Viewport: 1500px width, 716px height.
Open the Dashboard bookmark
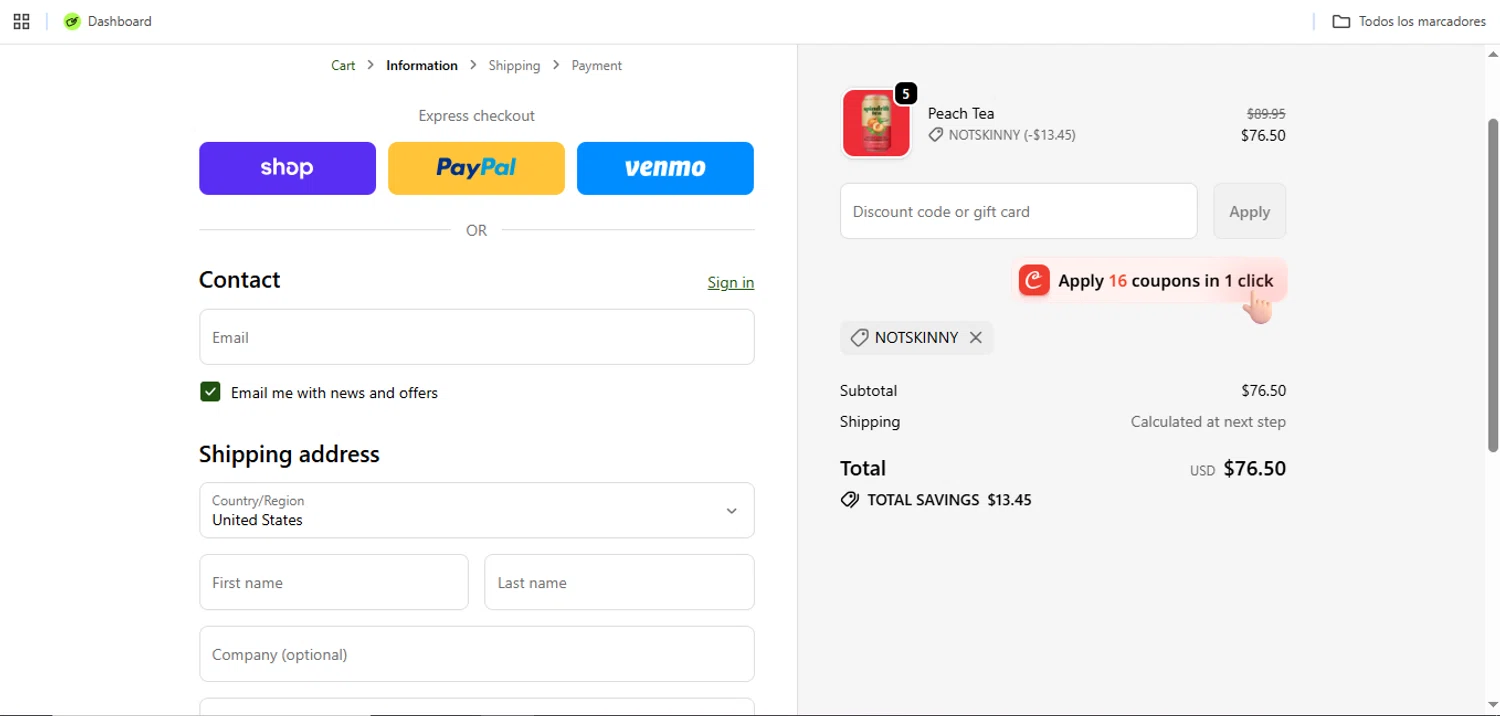coord(108,21)
